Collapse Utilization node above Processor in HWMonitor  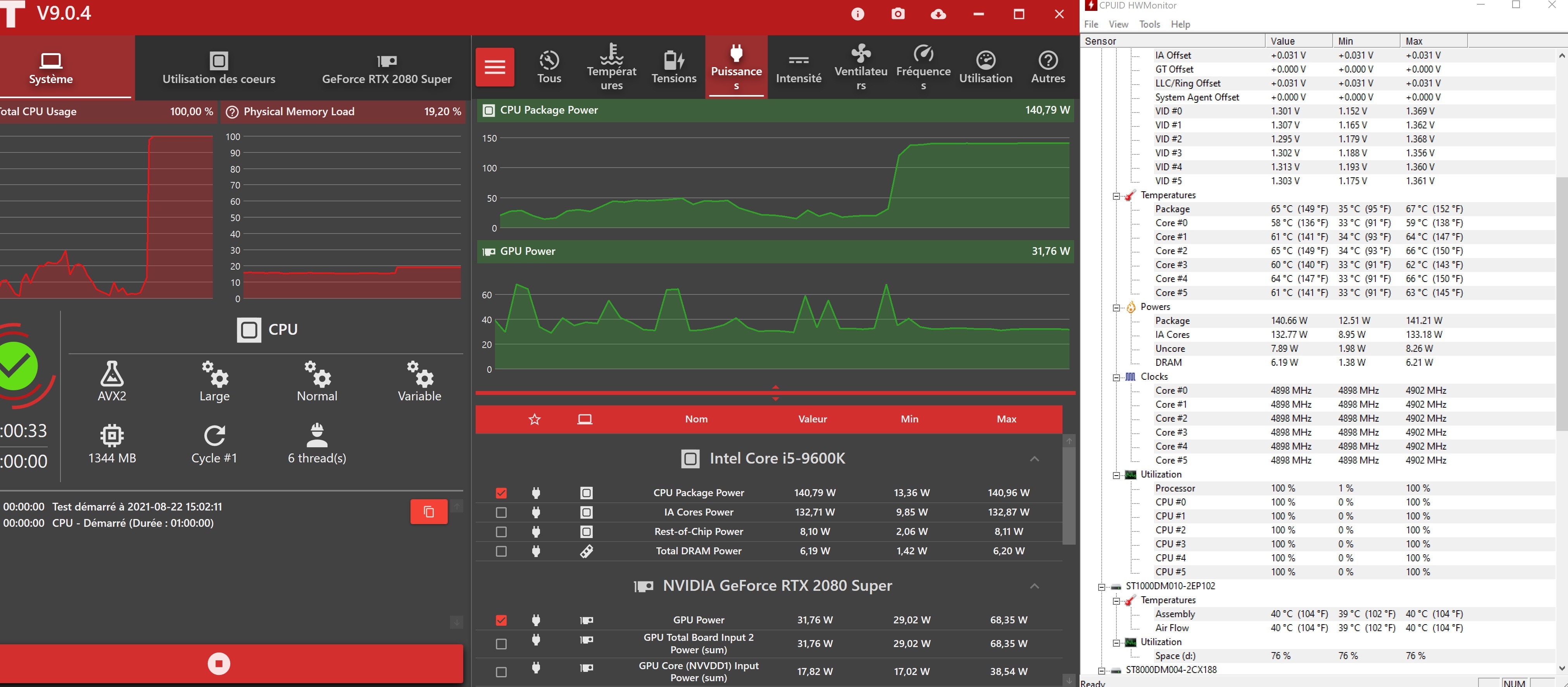coord(1116,475)
